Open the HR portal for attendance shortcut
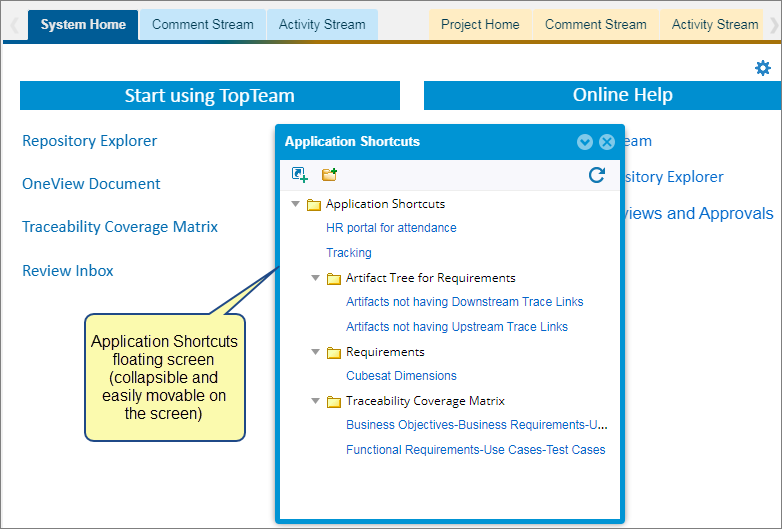 tap(391, 228)
